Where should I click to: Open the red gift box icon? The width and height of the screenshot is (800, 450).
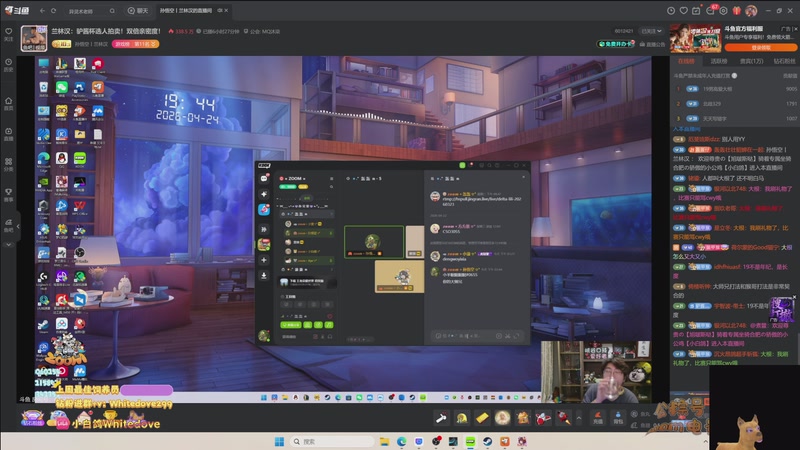(736, 11)
